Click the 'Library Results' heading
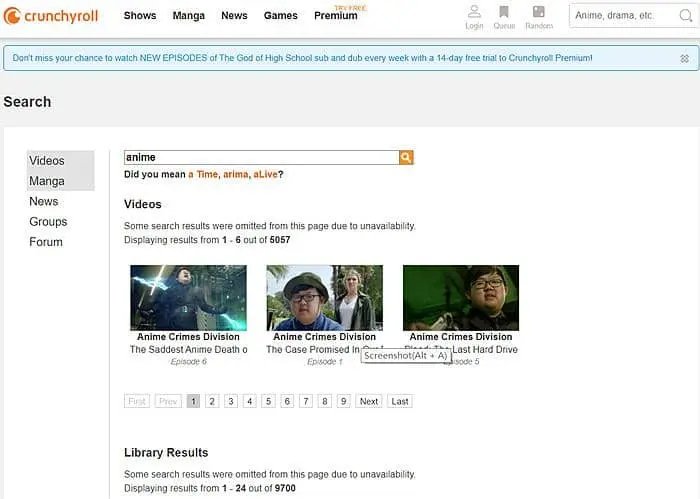700x499 pixels. 166,453
